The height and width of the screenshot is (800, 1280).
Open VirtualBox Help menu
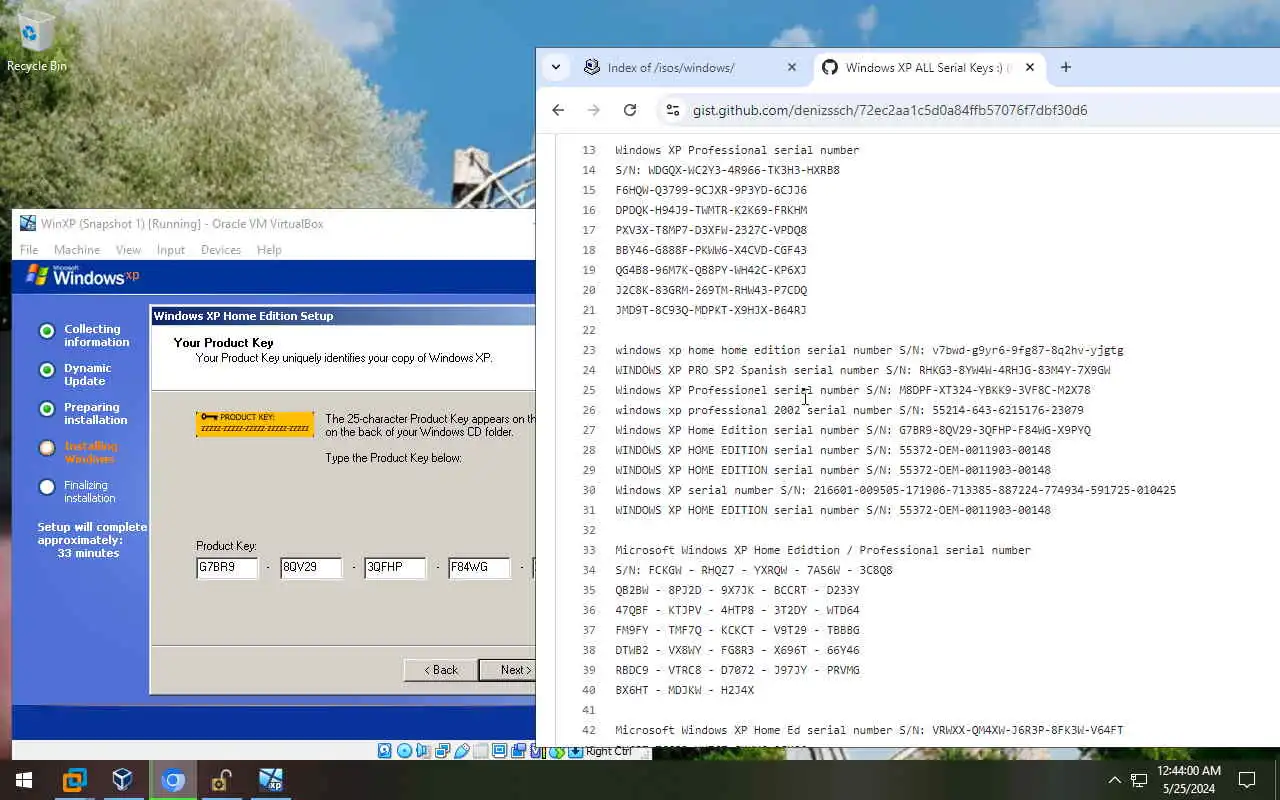[269, 250]
